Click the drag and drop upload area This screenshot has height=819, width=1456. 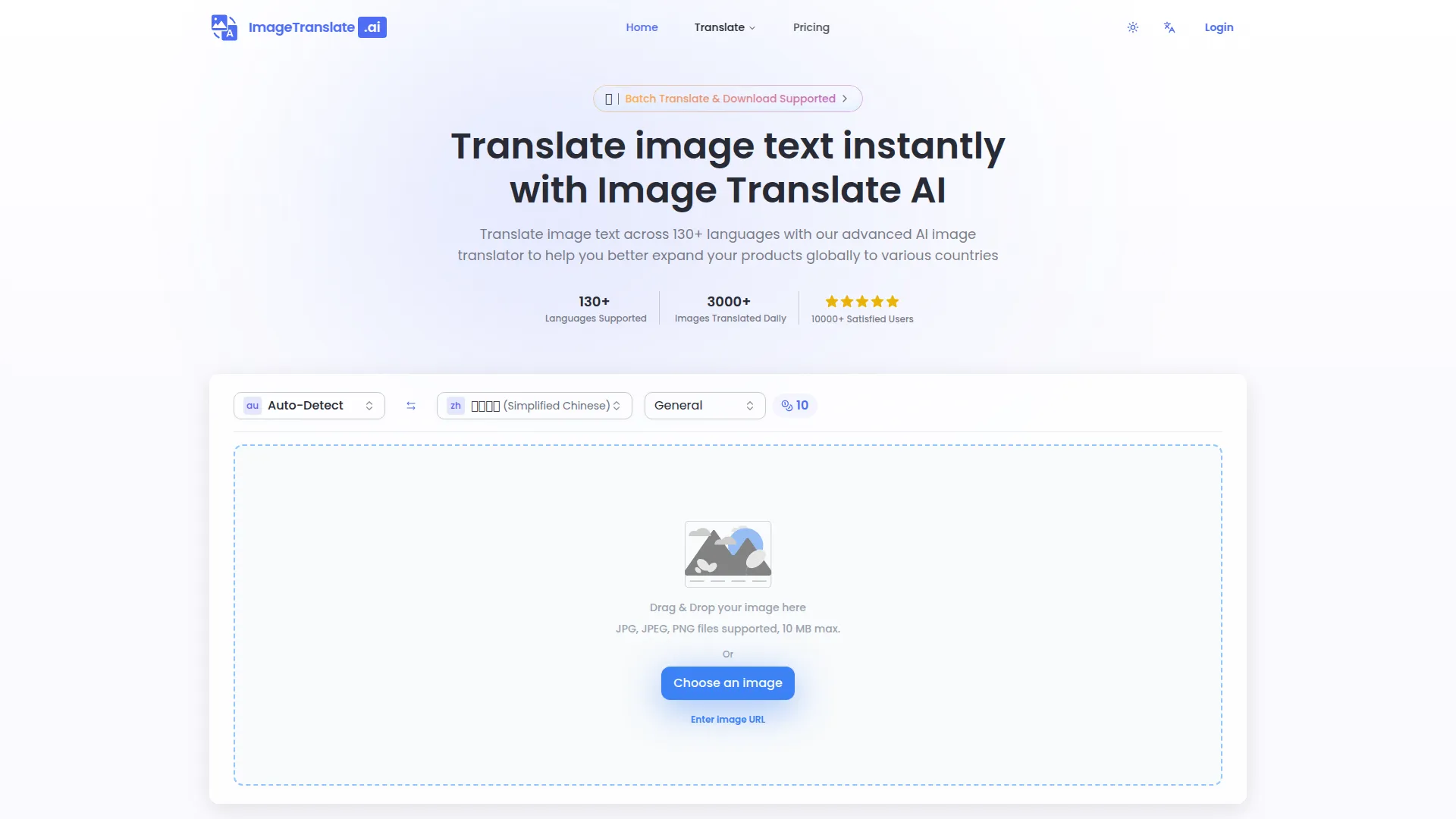tap(455, 576)
